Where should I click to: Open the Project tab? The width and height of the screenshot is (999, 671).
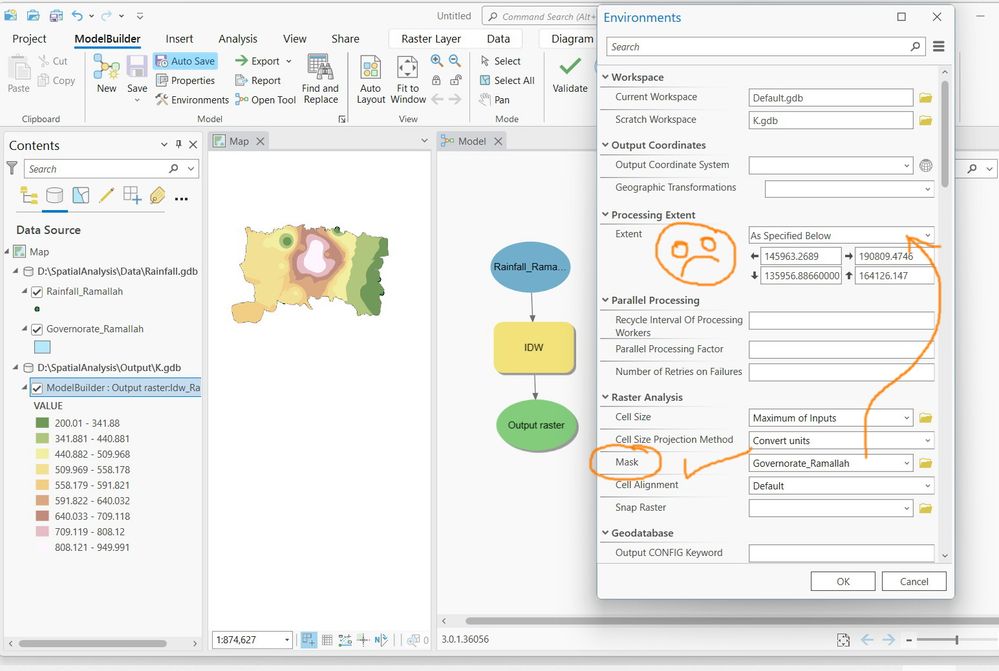point(29,39)
